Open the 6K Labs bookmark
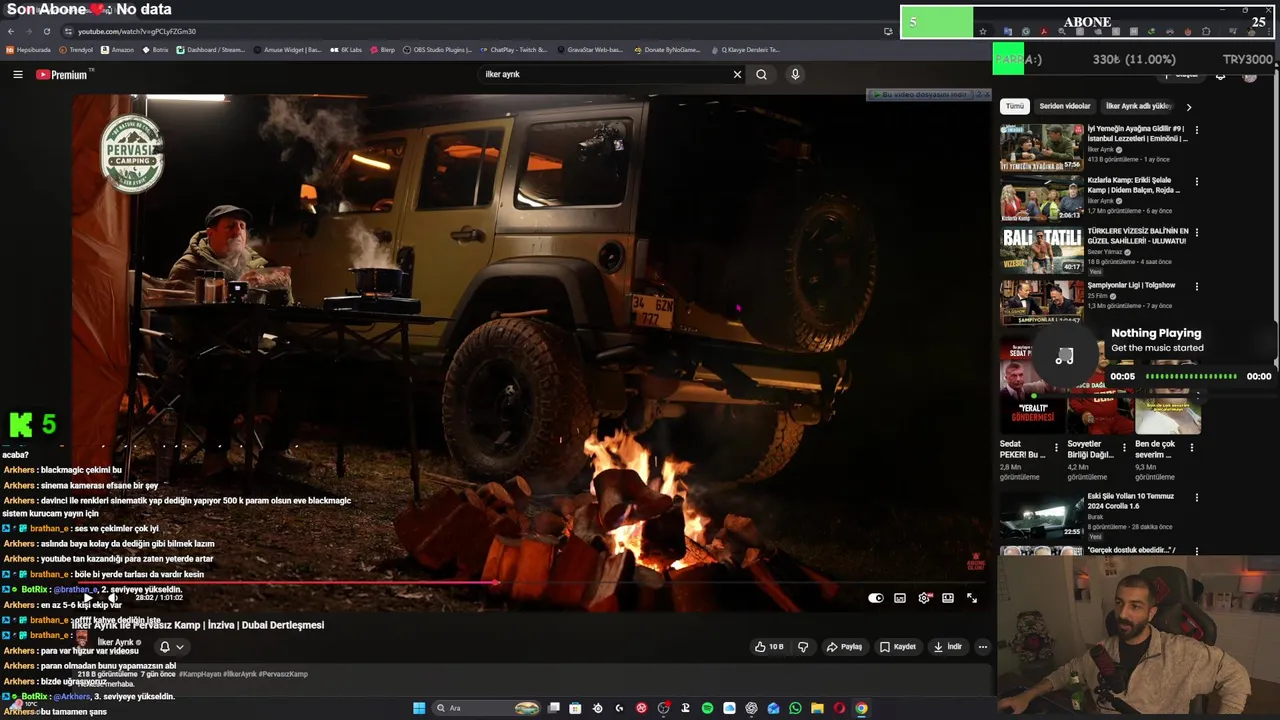Image resolution: width=1280 pixels, height=720 pixels. [346, 49]
